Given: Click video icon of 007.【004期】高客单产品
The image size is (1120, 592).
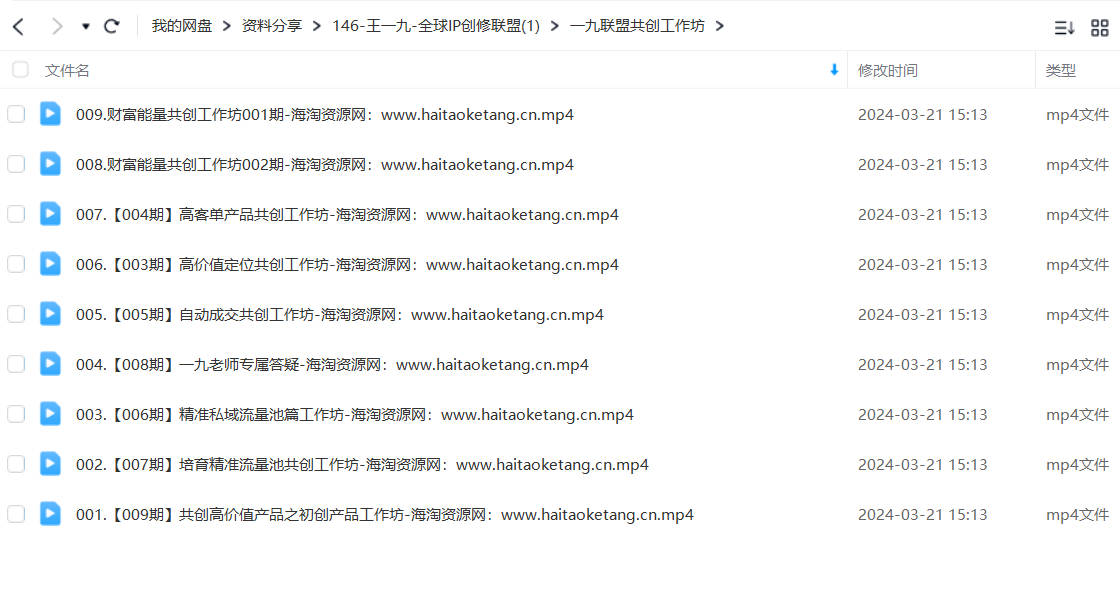Looking at the screenshot, I should (x=50, y=214).
